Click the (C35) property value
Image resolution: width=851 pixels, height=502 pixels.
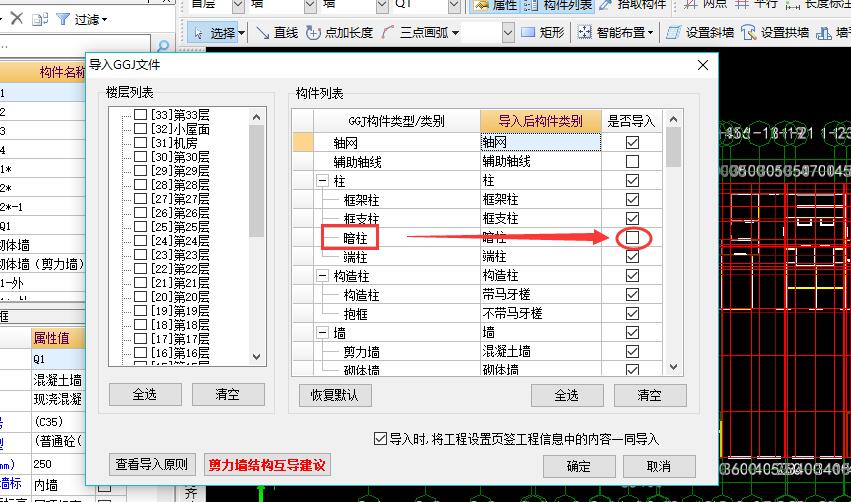[48, 422]
